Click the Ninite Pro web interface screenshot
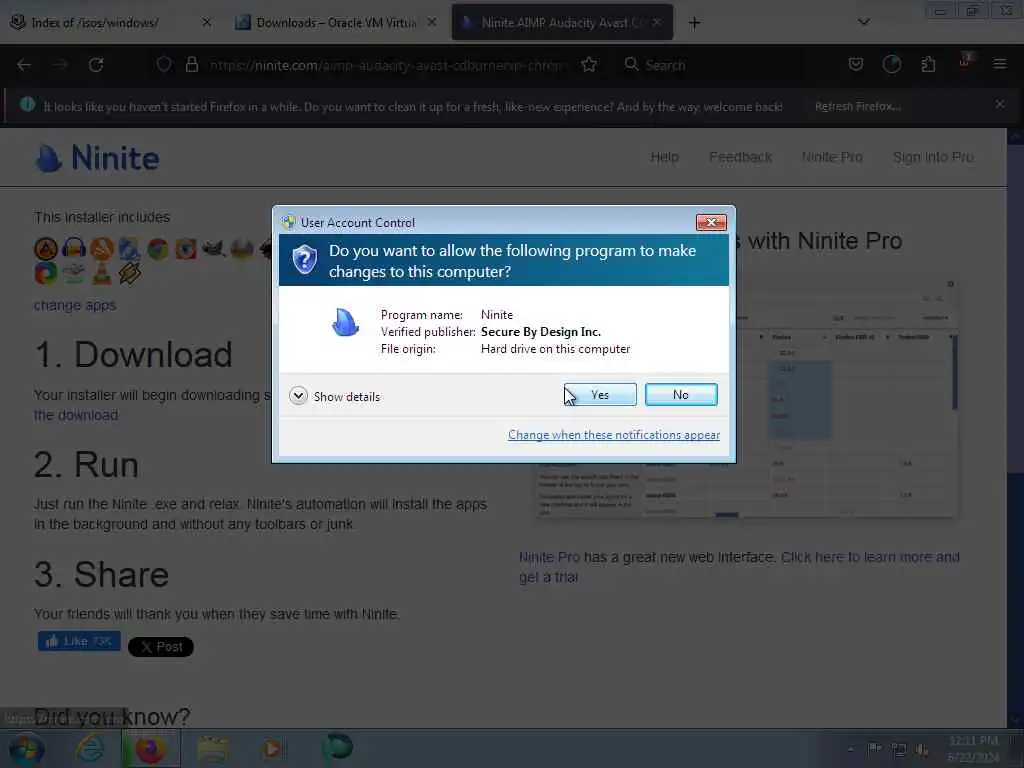The height and width of the screenshot is (768, 1024). (746, 398)
